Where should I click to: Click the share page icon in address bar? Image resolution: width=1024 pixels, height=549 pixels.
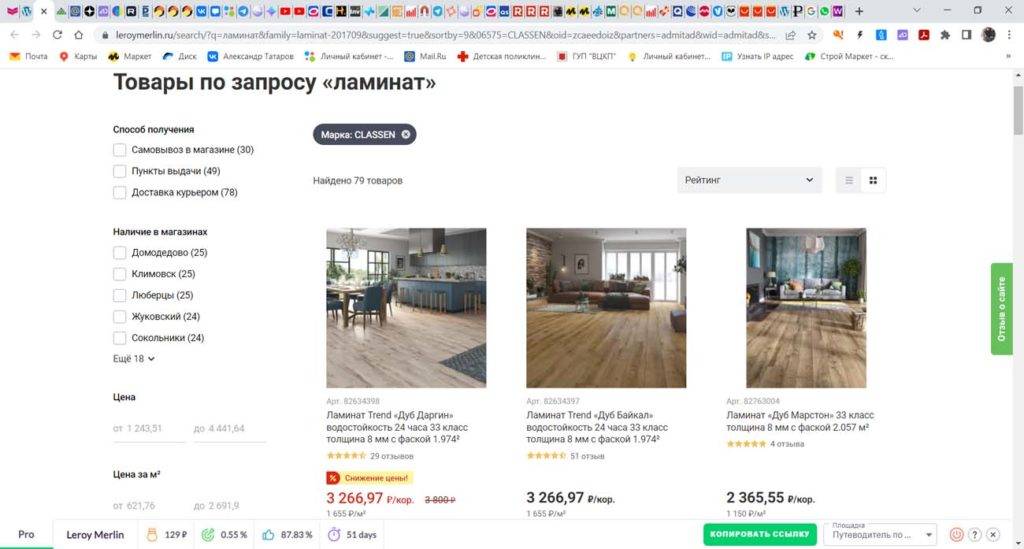790,34
